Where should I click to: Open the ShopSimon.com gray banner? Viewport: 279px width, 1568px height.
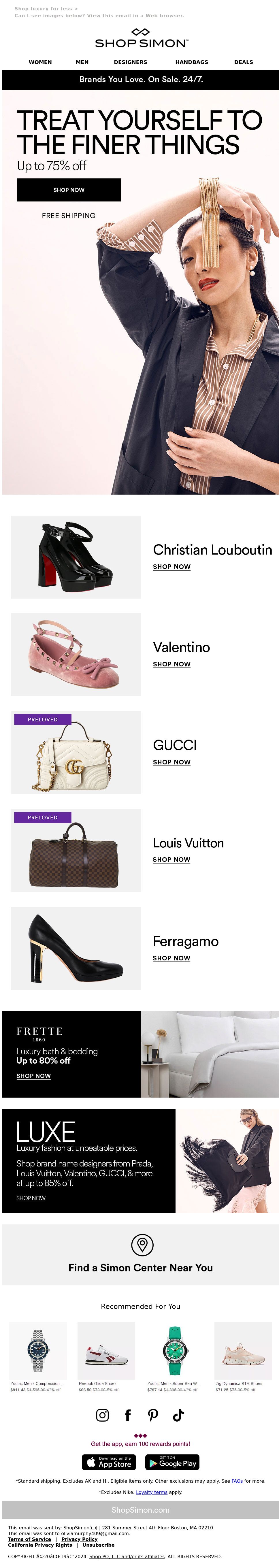tap(141, 1509)
